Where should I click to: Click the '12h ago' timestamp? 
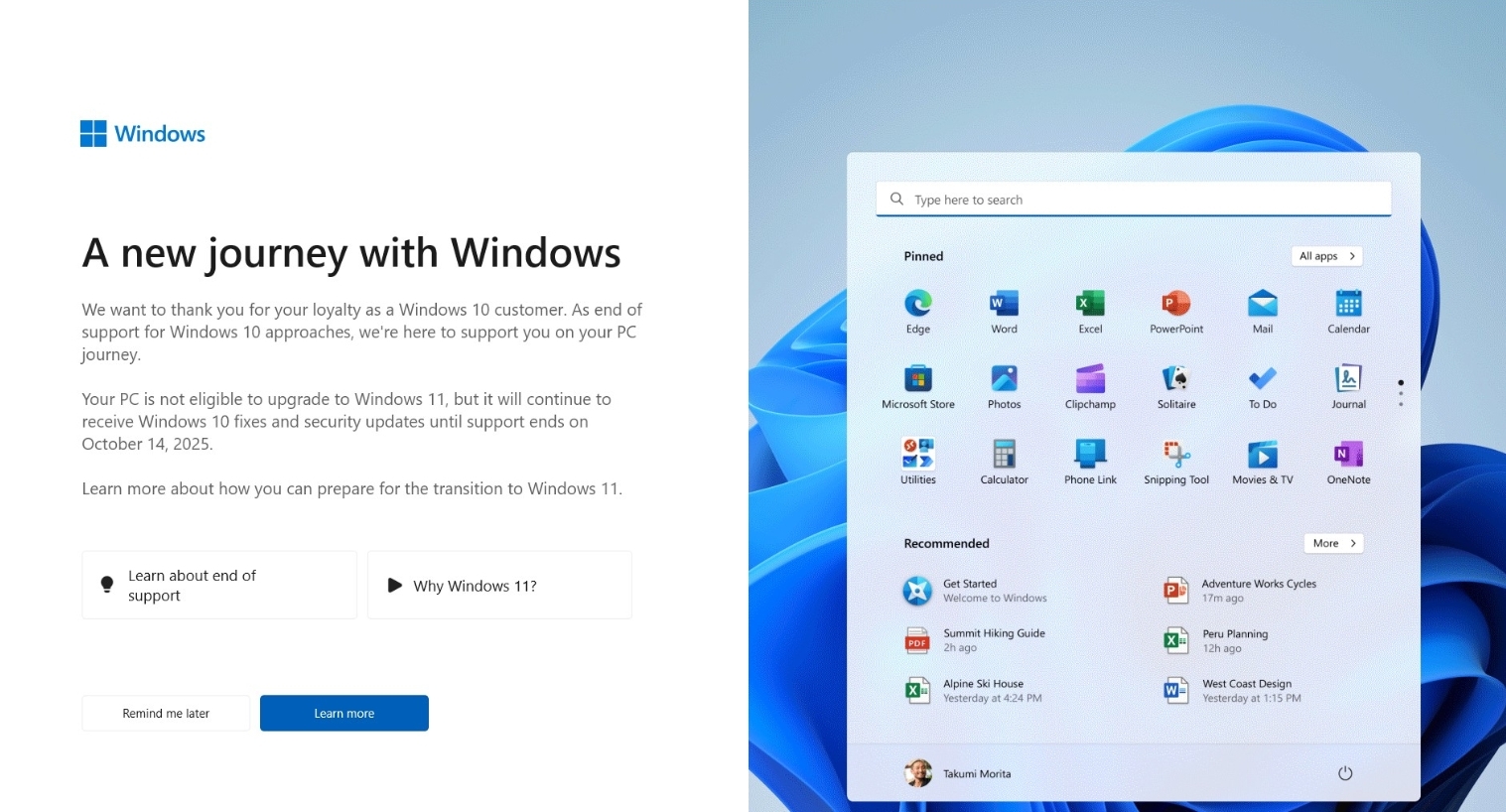(1222, 648)
